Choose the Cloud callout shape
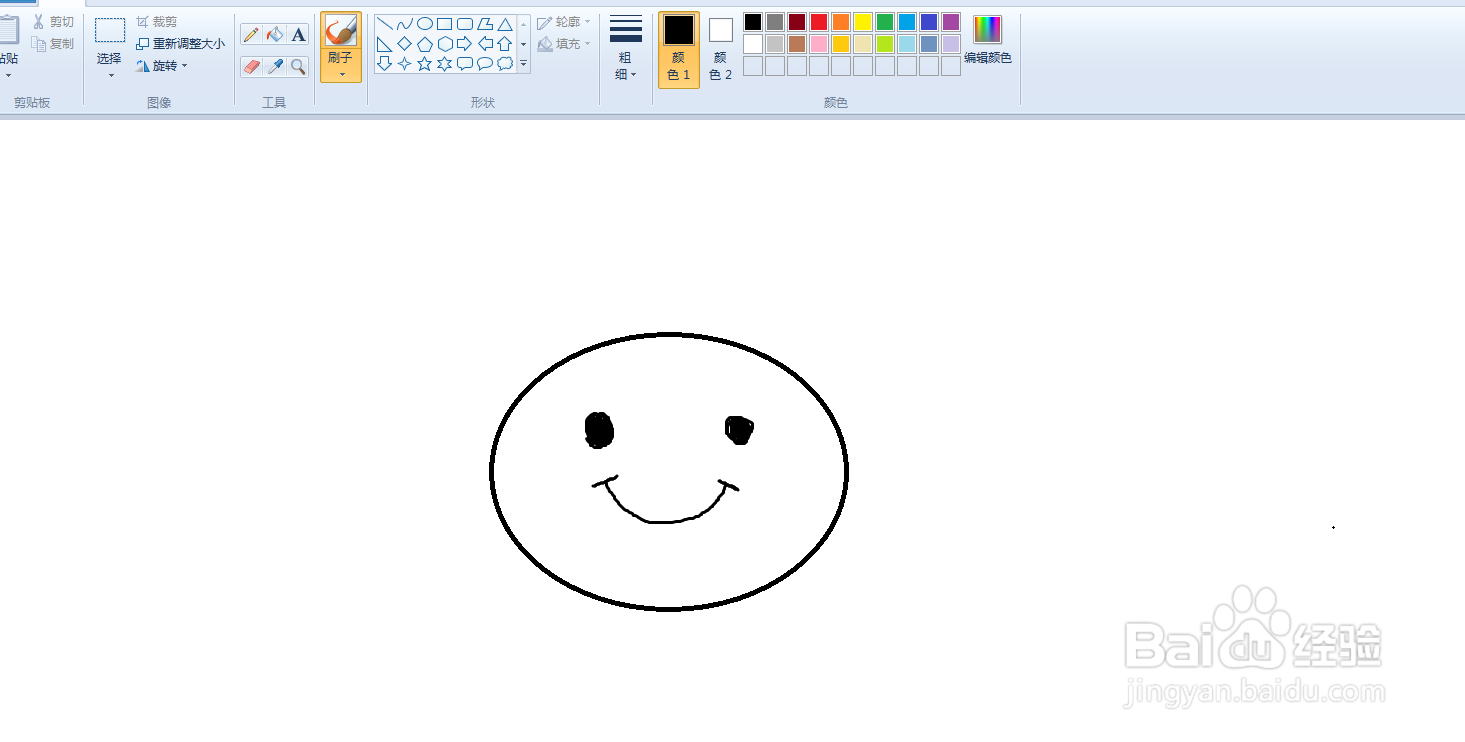 click(505, 64)
